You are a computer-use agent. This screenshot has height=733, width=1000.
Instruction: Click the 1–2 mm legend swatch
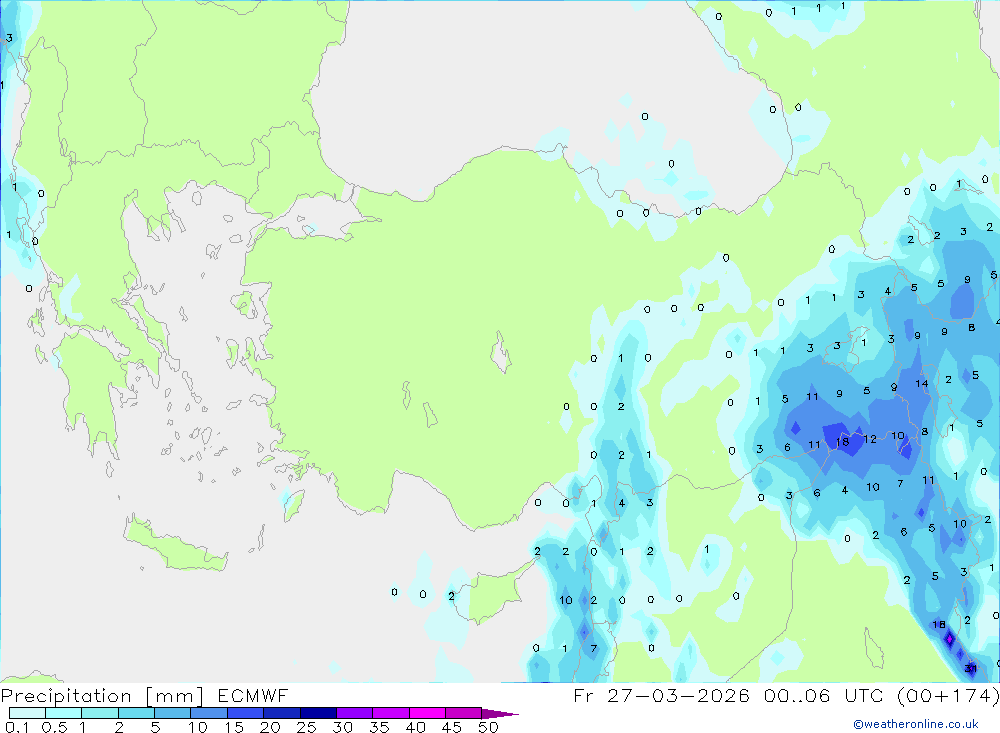100,713
